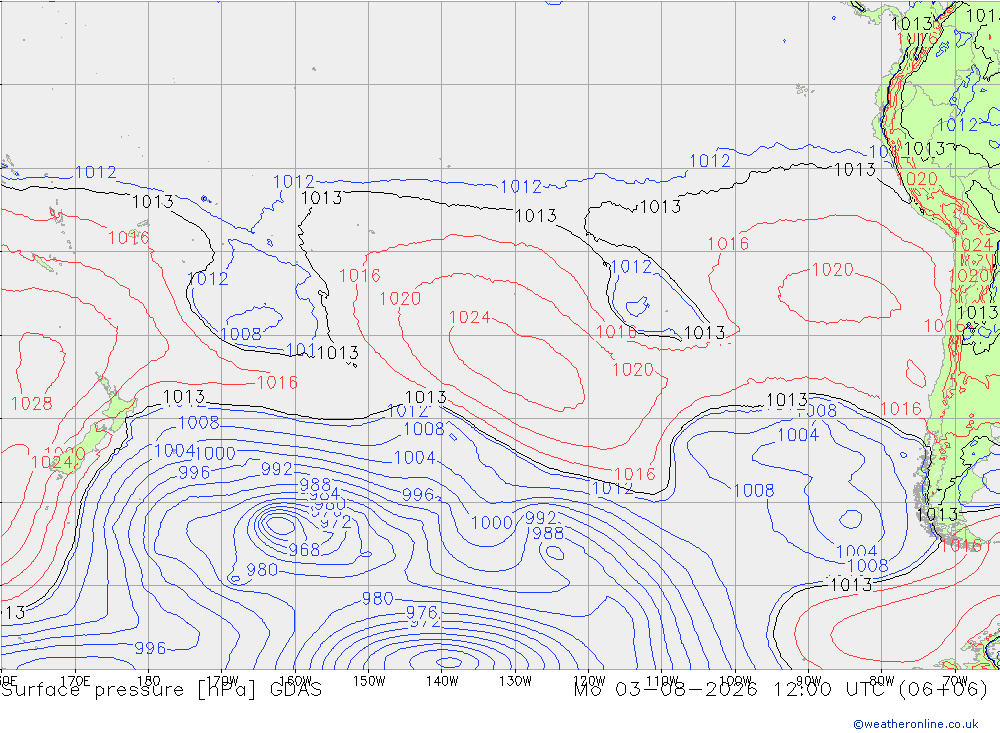Select the 130W longitude axis label
The width and height of the screenshot is (1000, 733).
point(515,681)
